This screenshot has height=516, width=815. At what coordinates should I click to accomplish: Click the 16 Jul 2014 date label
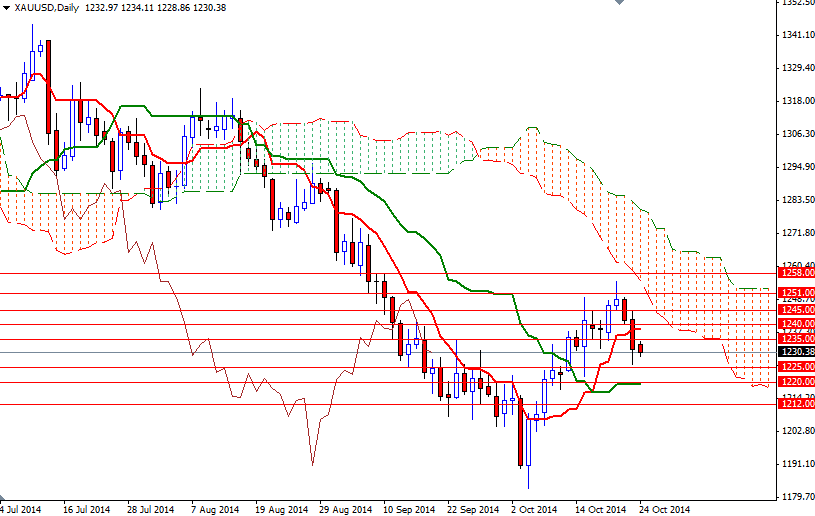tap(86, 507)
